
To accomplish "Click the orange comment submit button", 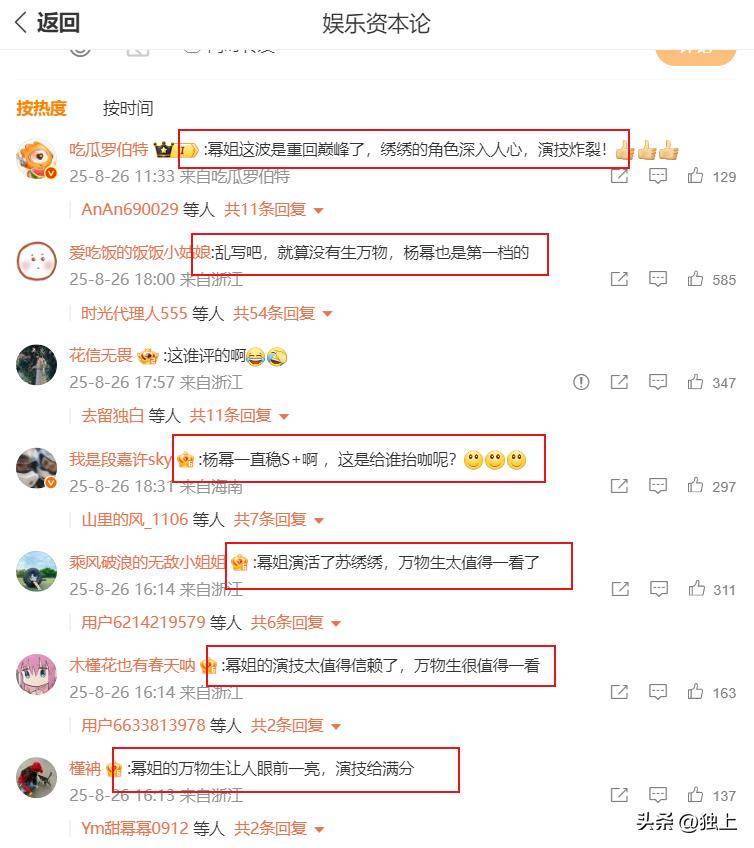I will (696, 54).
